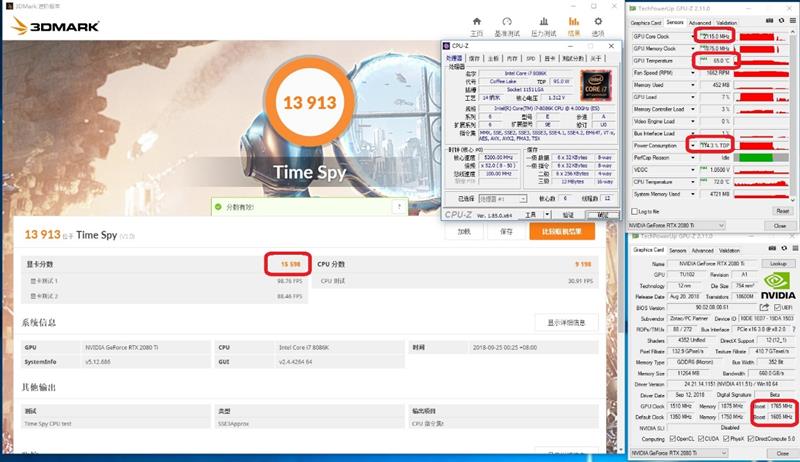Expand the GPU Core Clock sensor dropdown
Screen dimensions: 800x462
[694, 36]
